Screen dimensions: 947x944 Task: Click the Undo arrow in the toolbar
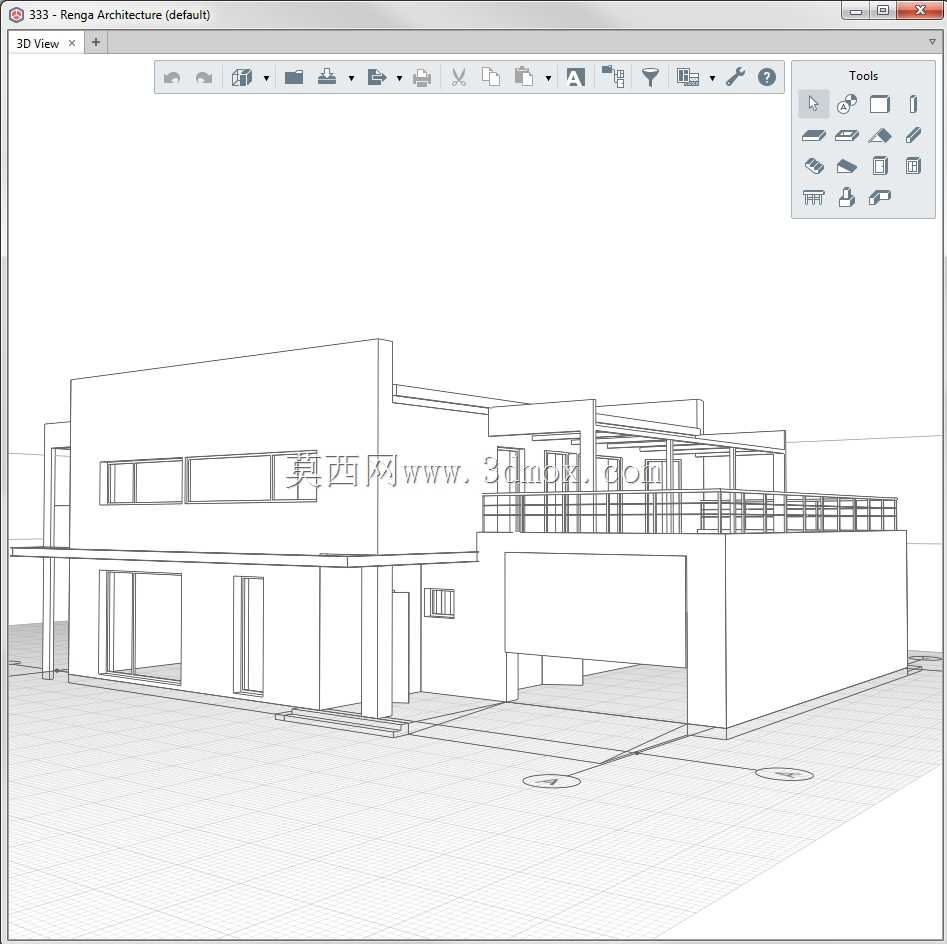[x=172, y=77]
